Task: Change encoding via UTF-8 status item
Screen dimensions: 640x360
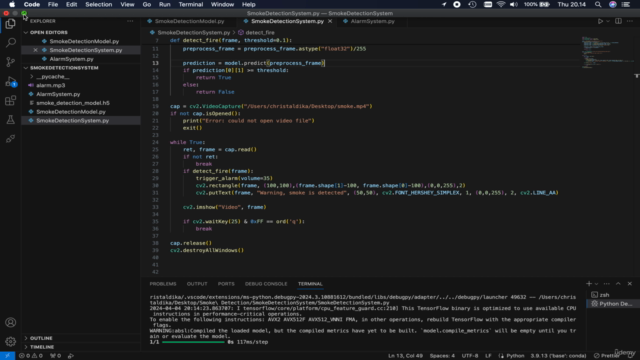Action: 470,356
